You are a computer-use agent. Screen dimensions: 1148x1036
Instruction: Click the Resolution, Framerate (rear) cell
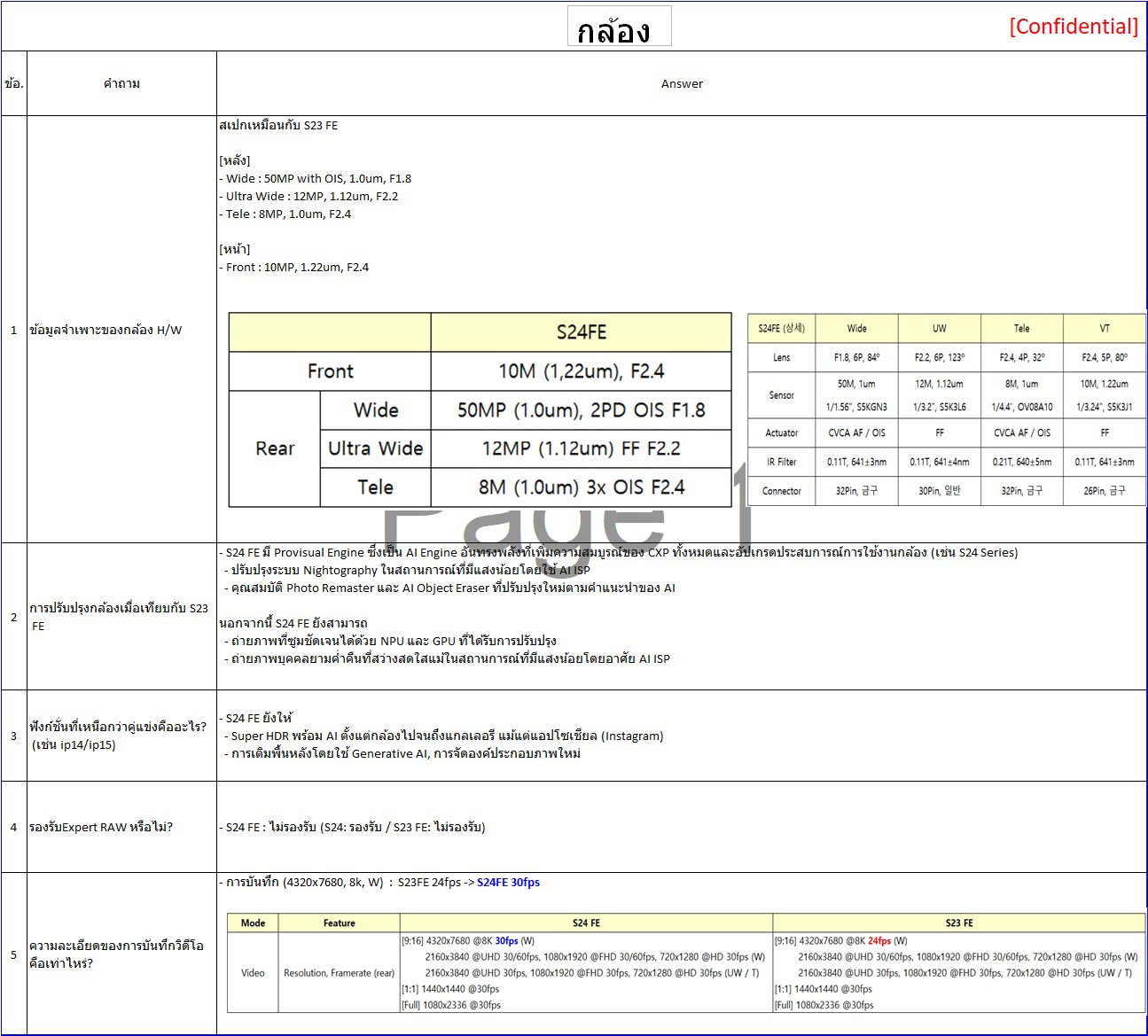click(x=340, y=972)
